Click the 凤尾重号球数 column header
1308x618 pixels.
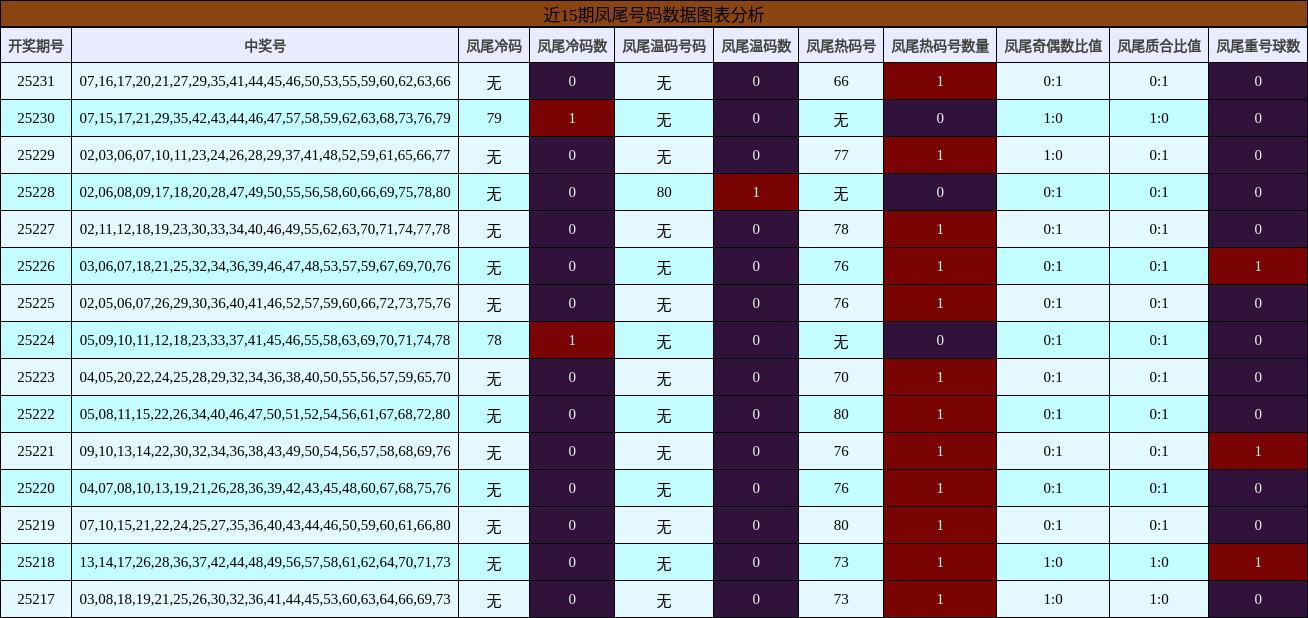pyautogui.click(x=1258, y=45)
